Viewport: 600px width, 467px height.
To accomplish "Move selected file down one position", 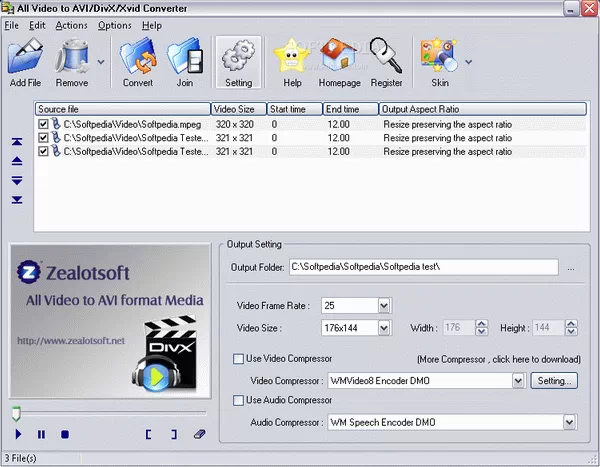I will click(17, 180).
